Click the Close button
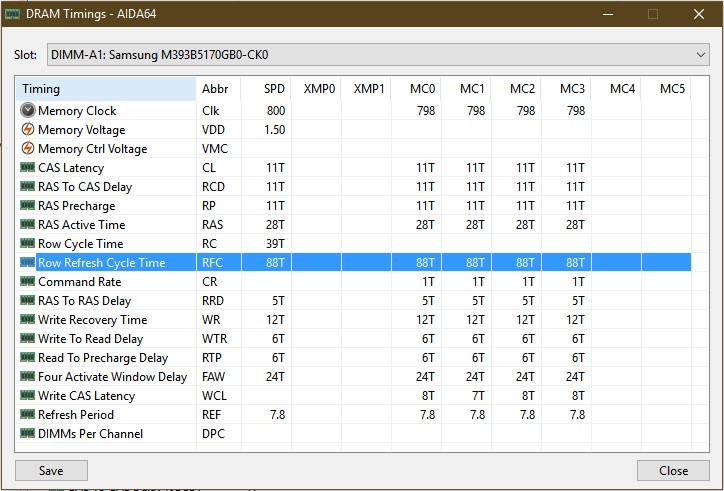Screen dimensions: 724x491 click(x=673, y=471)
